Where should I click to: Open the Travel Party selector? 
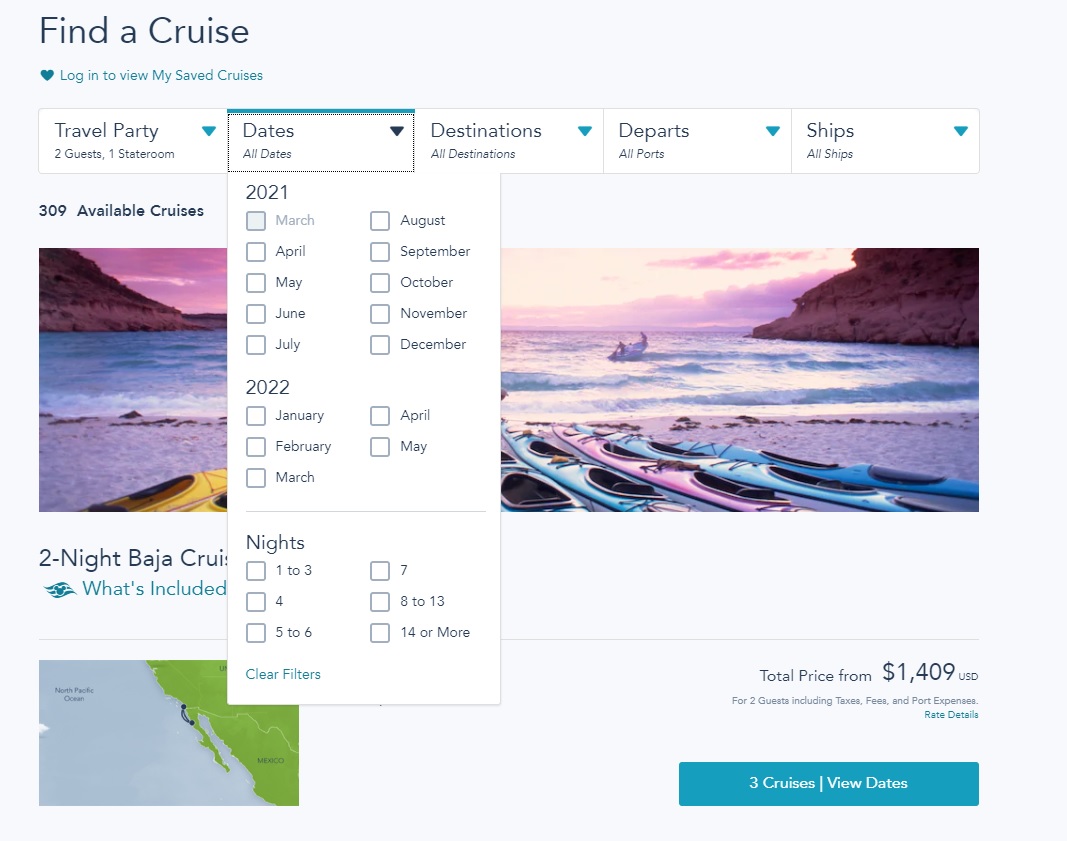[132, 141]
